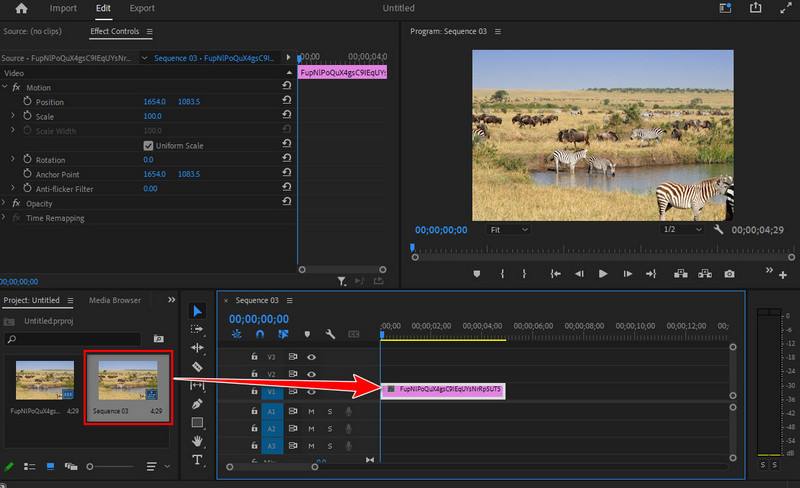Select the Razor tool
This screenshot has width=800, height=488.
197,367
